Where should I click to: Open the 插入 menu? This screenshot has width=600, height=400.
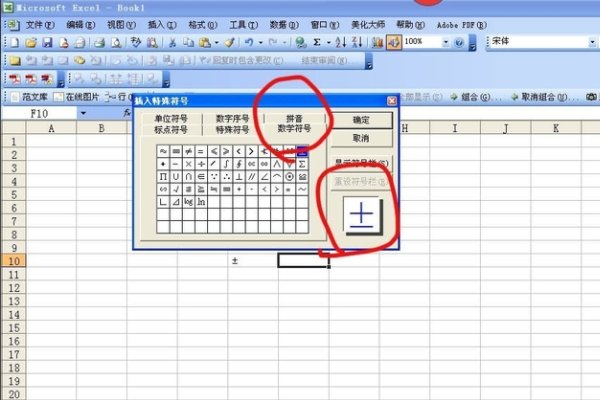[162, 25]
